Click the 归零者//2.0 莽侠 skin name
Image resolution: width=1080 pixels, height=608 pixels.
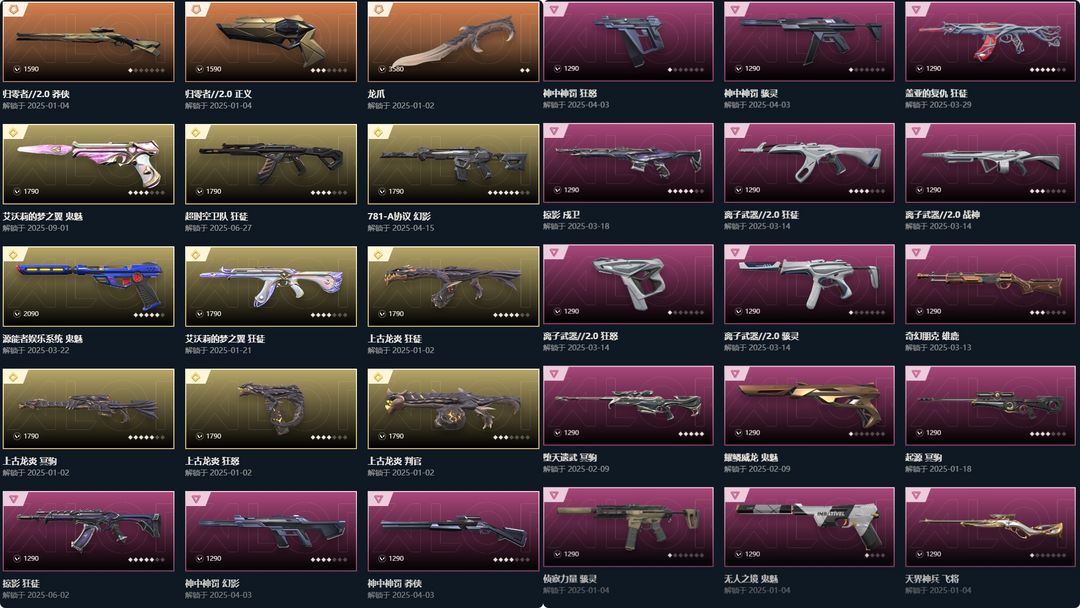(x=36, y=94)
